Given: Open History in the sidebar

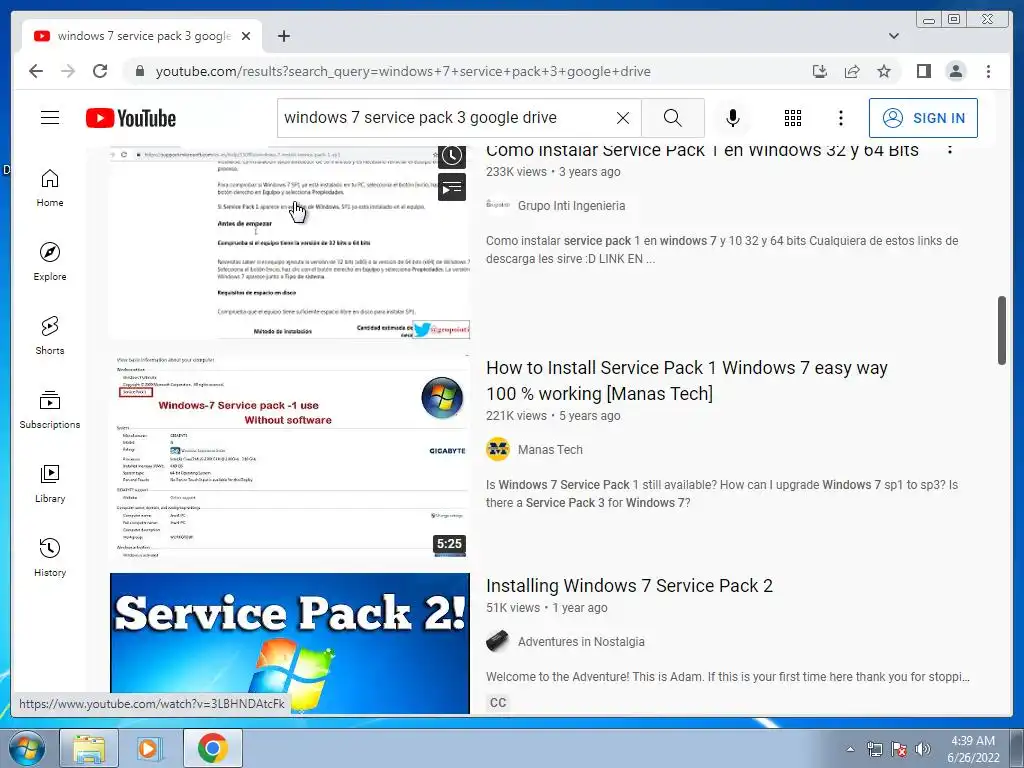Looking at the screenshot, I should click(50, 557).
